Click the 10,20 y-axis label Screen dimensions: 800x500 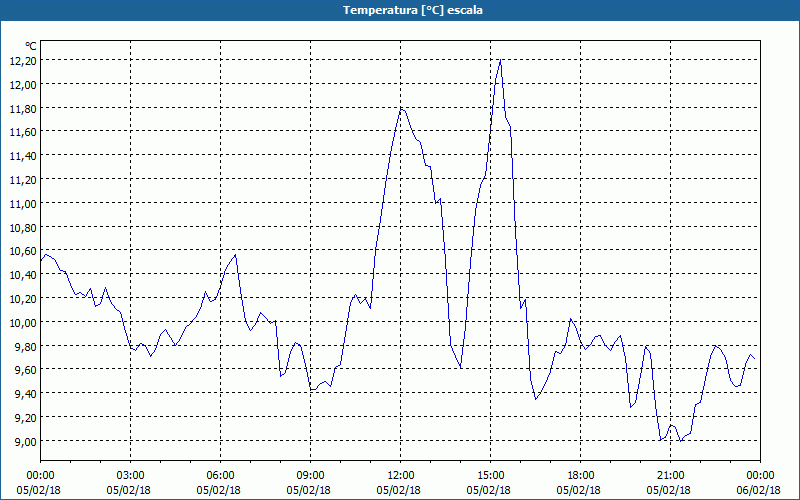23,298
